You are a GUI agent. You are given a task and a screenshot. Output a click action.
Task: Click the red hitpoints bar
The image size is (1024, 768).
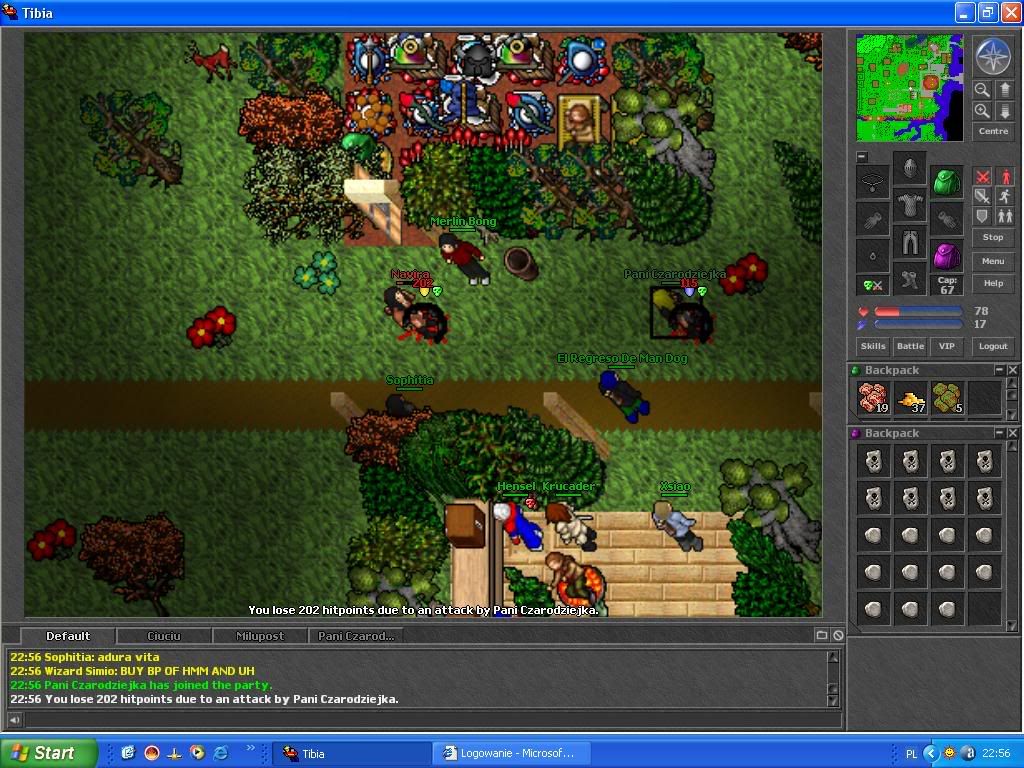point(918,312)
